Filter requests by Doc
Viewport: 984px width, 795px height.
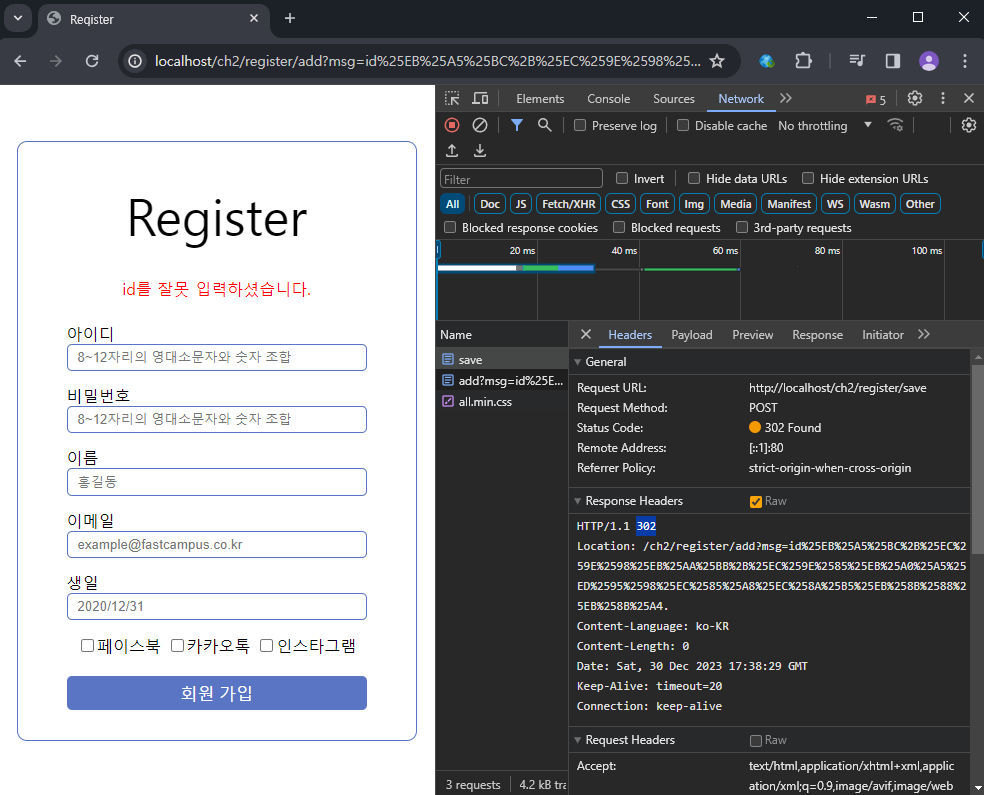(489, 204)
